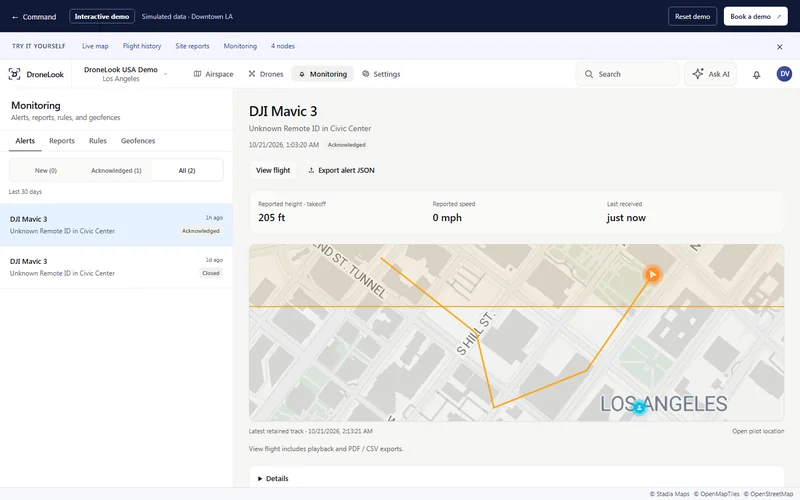This screenshot has height=500, width=800.
Task: Open the closed DJI Mavic 3 alert
Action: pyautogui.click(x=116, y=267)
